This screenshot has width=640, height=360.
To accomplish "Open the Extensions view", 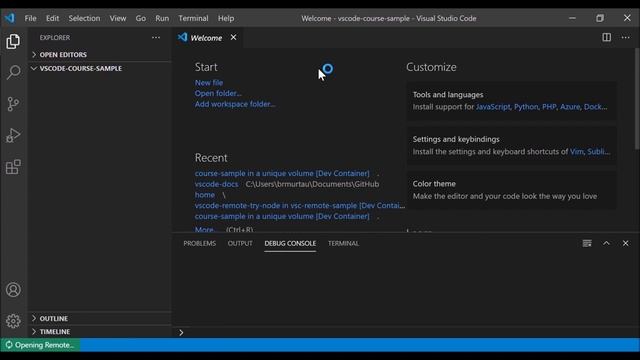I will point(13,167).
